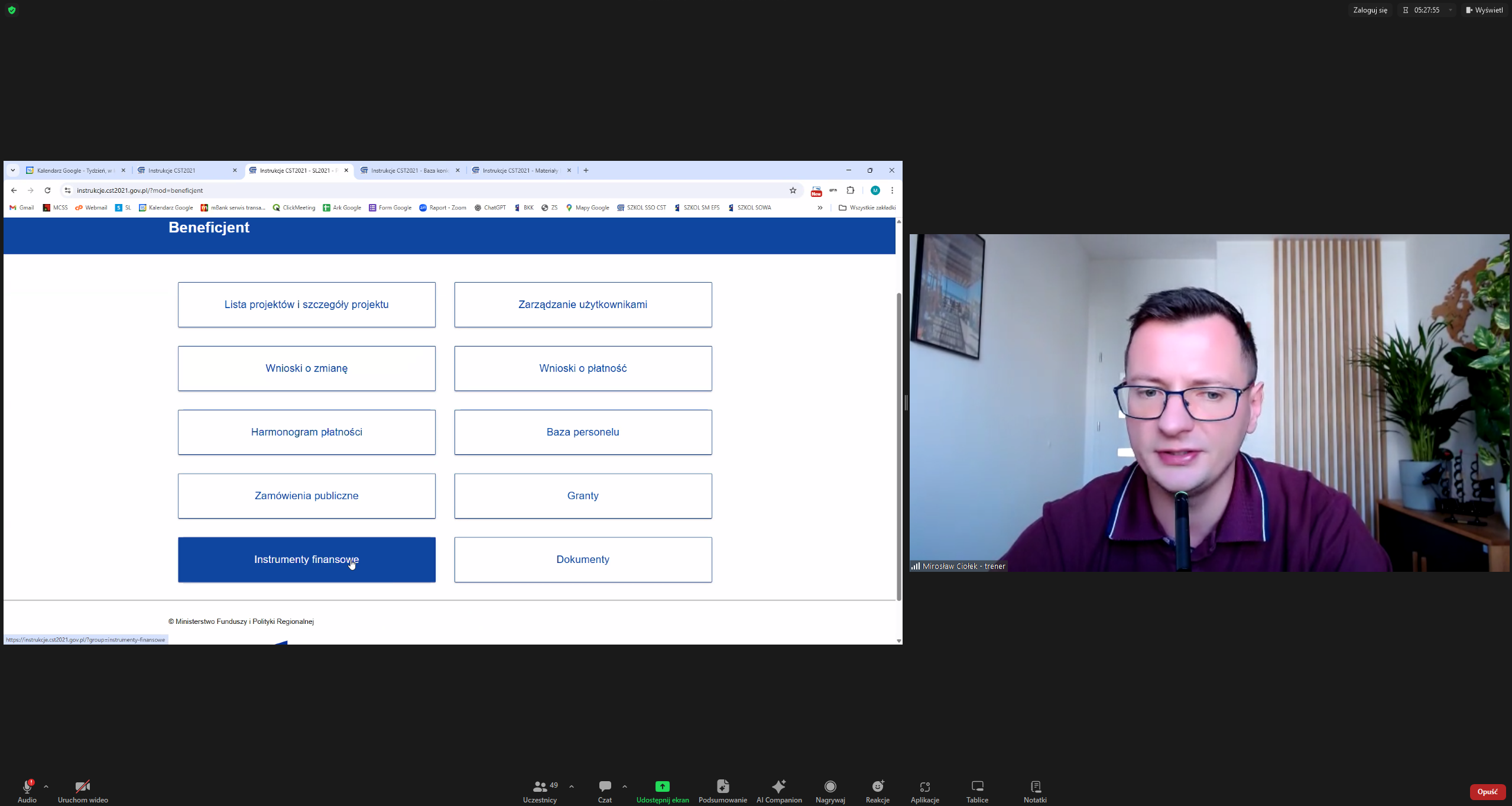The height and width of the screenshot is (806, 1512).
Task: Click the Nagrywaj record icon
Action: [830, 786]
